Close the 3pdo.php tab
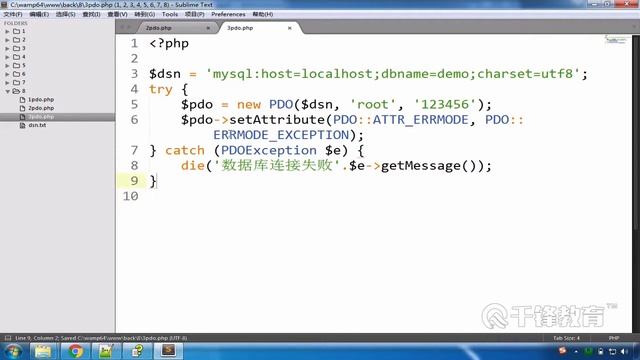The image size is (640, 360). pyautogui.click(x=289, y=28)
